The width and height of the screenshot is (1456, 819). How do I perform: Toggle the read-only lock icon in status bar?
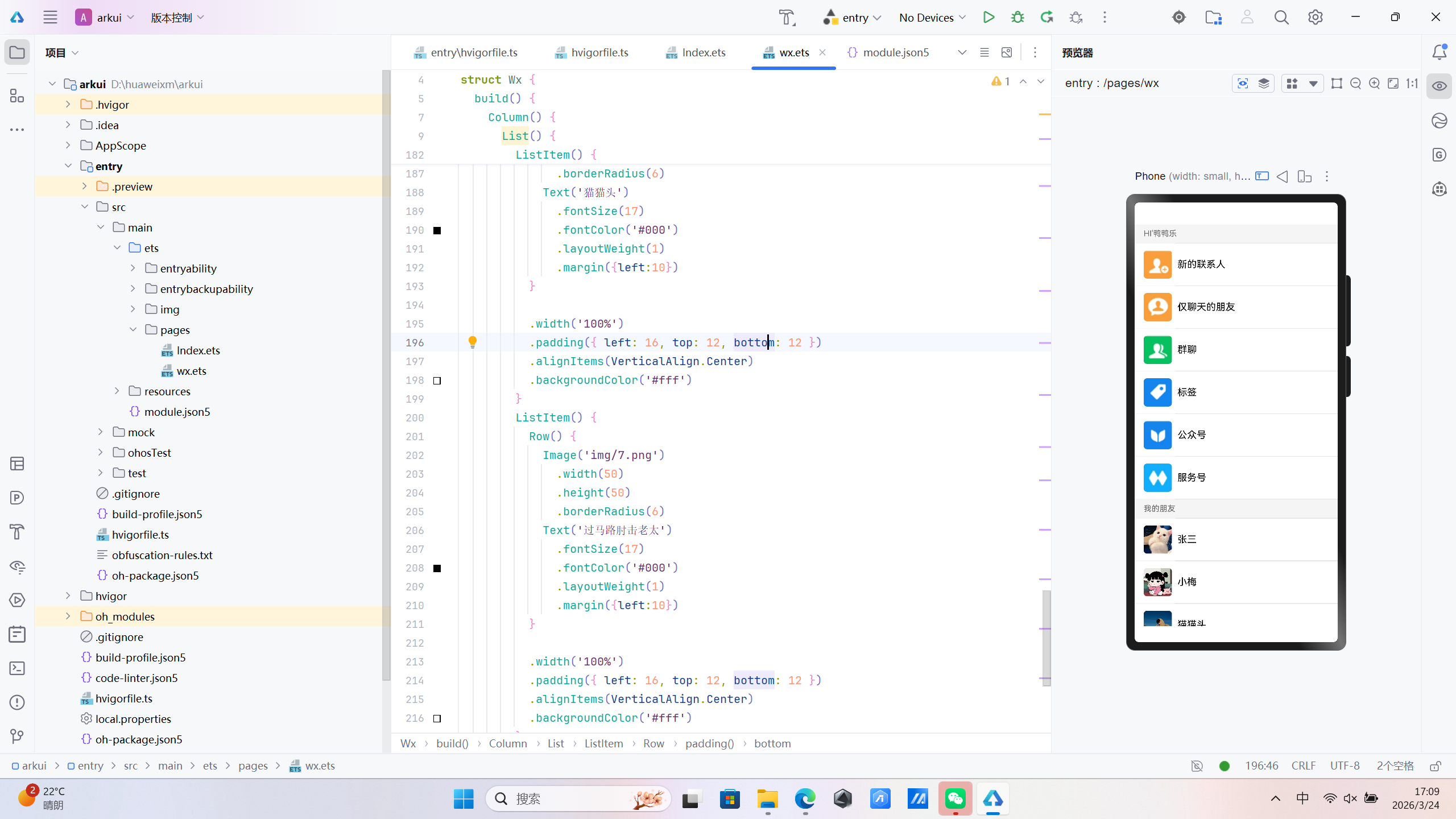pyautogui.click(x=1436, y=766)
